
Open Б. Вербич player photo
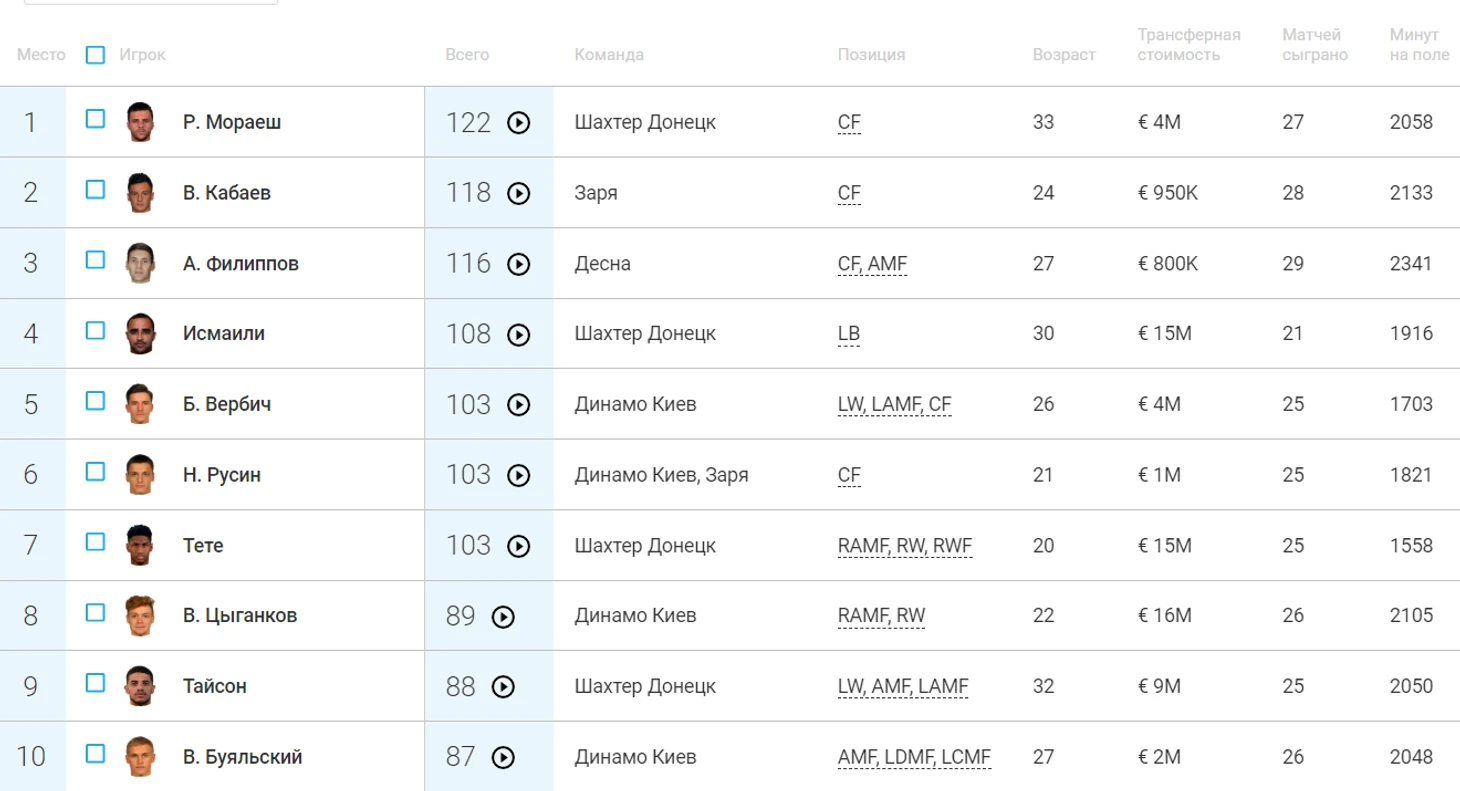(x=141, y=404)
